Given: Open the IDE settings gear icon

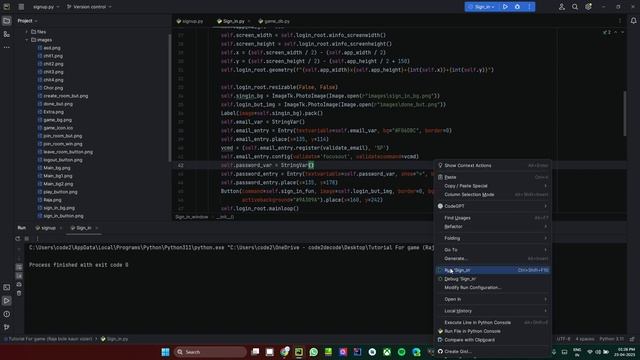Looking at the screenshot, I should (588, 7).
